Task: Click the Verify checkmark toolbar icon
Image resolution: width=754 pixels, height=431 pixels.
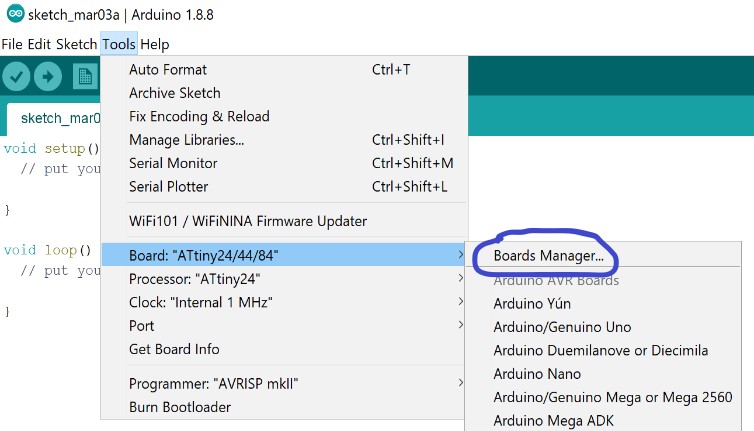Action: tap(16, 76)
